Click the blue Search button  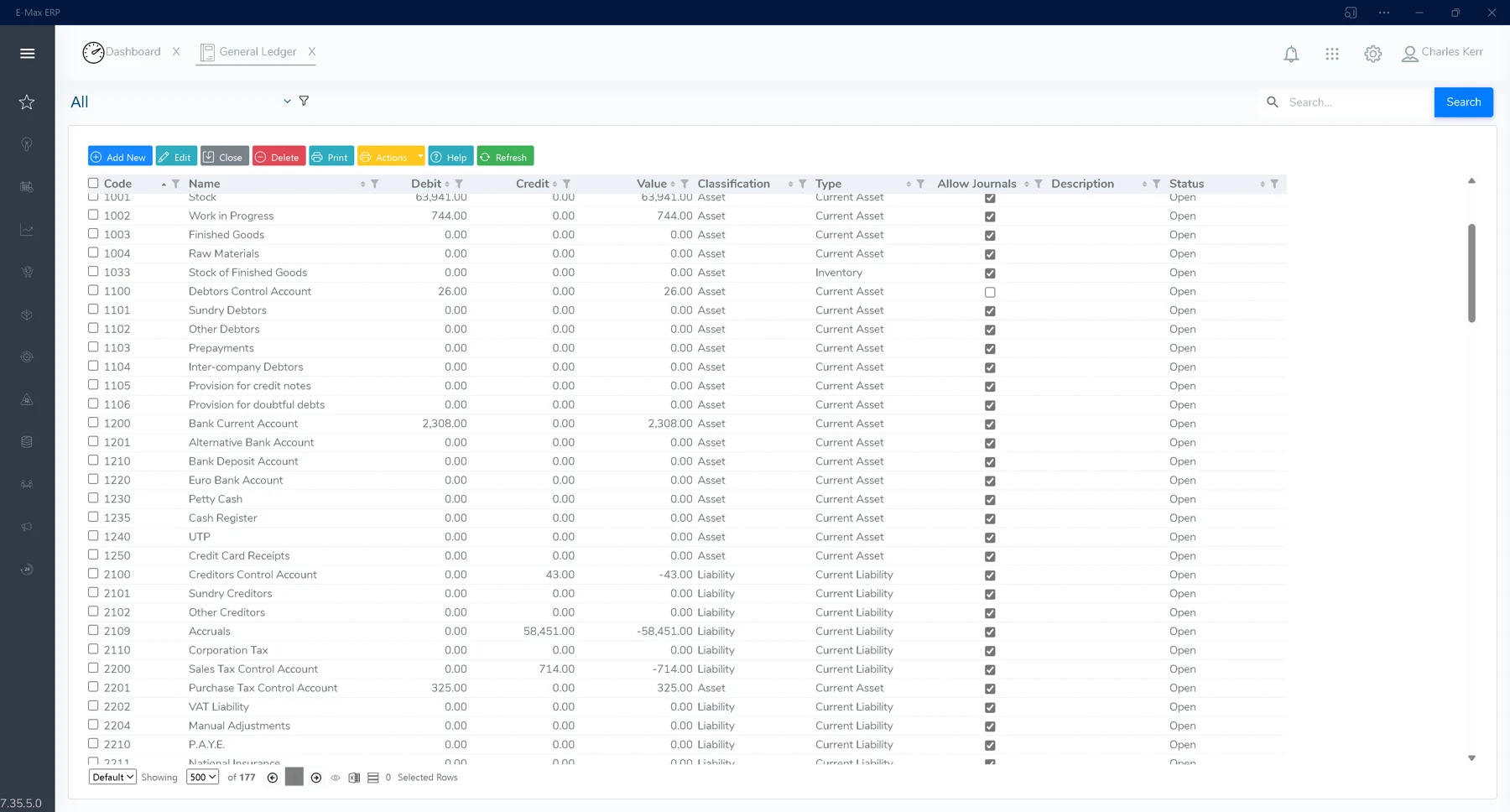pos(1463,102)
